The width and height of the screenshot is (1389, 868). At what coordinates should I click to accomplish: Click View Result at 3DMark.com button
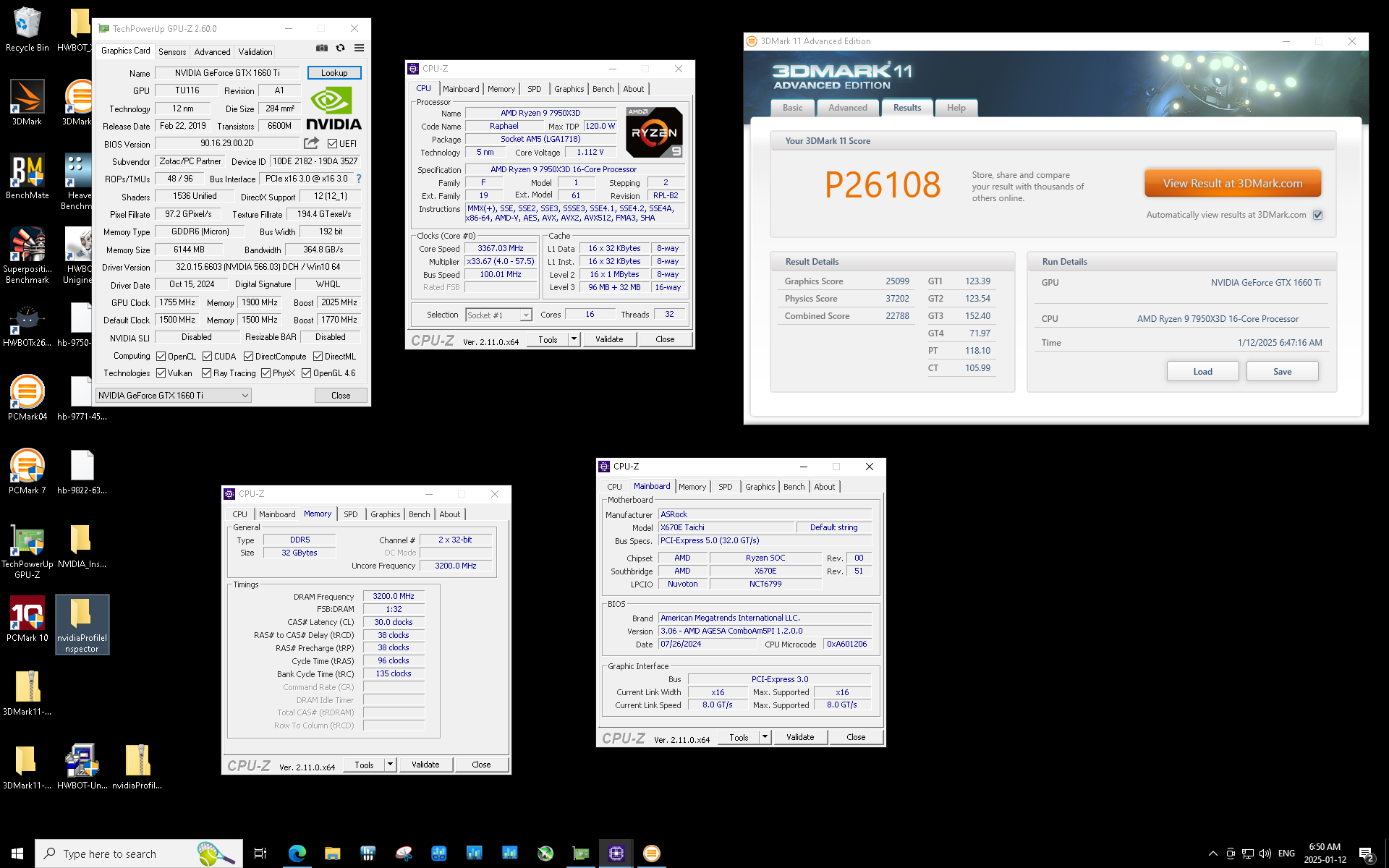point(1233,184)
